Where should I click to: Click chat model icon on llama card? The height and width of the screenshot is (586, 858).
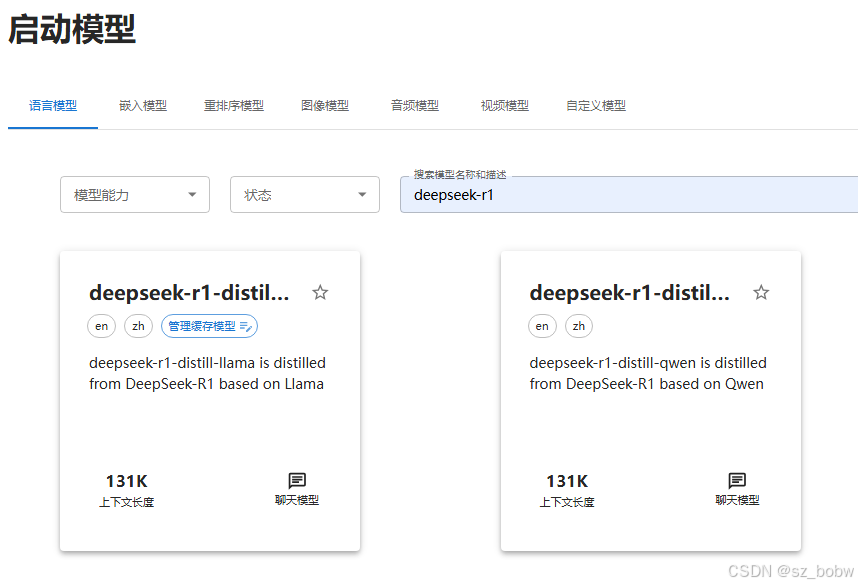297,480
